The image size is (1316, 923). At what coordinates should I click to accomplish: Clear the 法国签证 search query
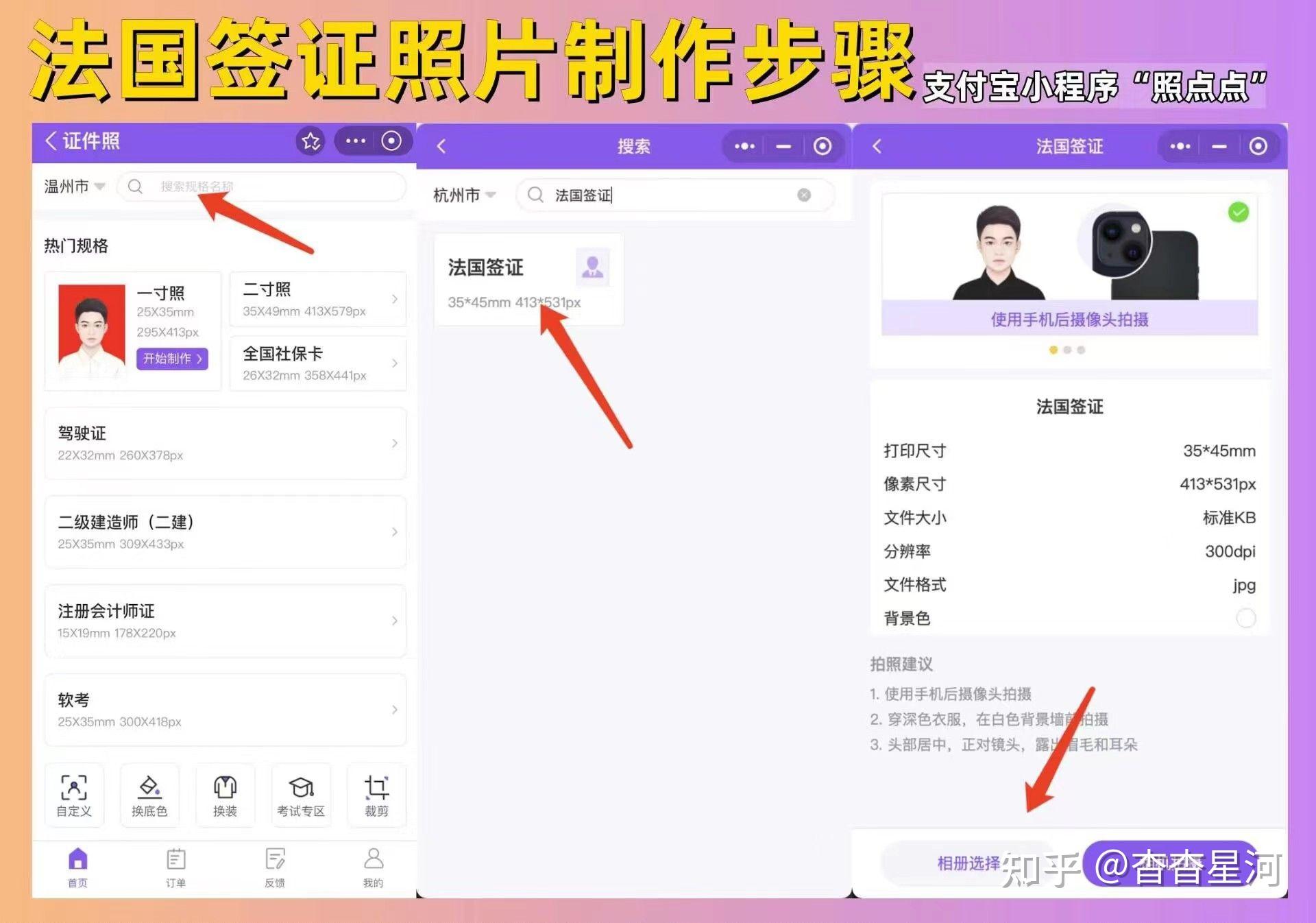tap(804, 195)
